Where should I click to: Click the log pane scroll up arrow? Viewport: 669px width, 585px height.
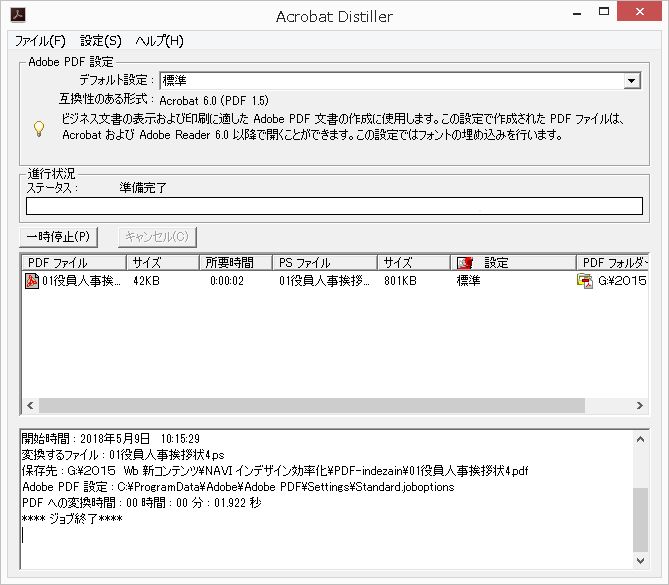coord(640,439)
